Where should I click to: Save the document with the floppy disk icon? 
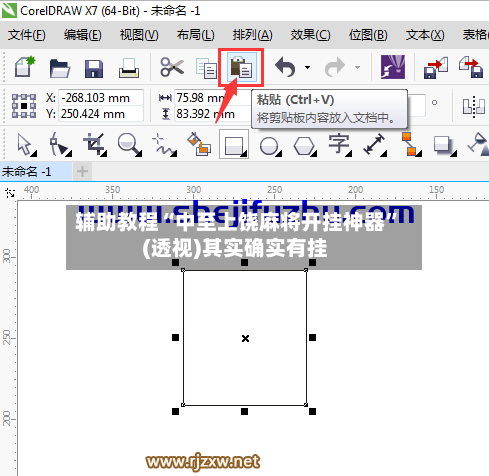(94, 69)
